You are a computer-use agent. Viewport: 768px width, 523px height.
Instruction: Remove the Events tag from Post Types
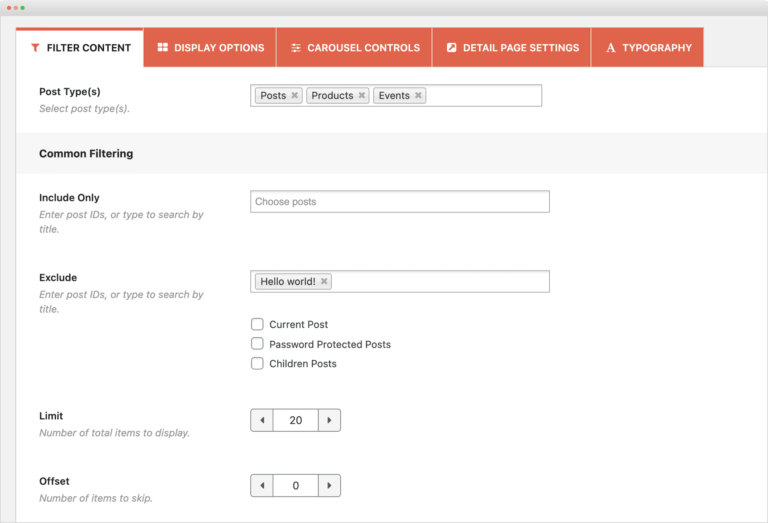tap(418, 96)
